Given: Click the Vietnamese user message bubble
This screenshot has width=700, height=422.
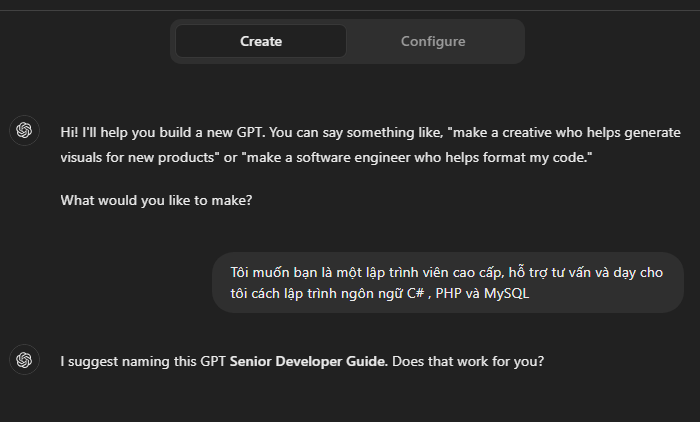Looking at the screenshot, I should (x=447, y=283).
